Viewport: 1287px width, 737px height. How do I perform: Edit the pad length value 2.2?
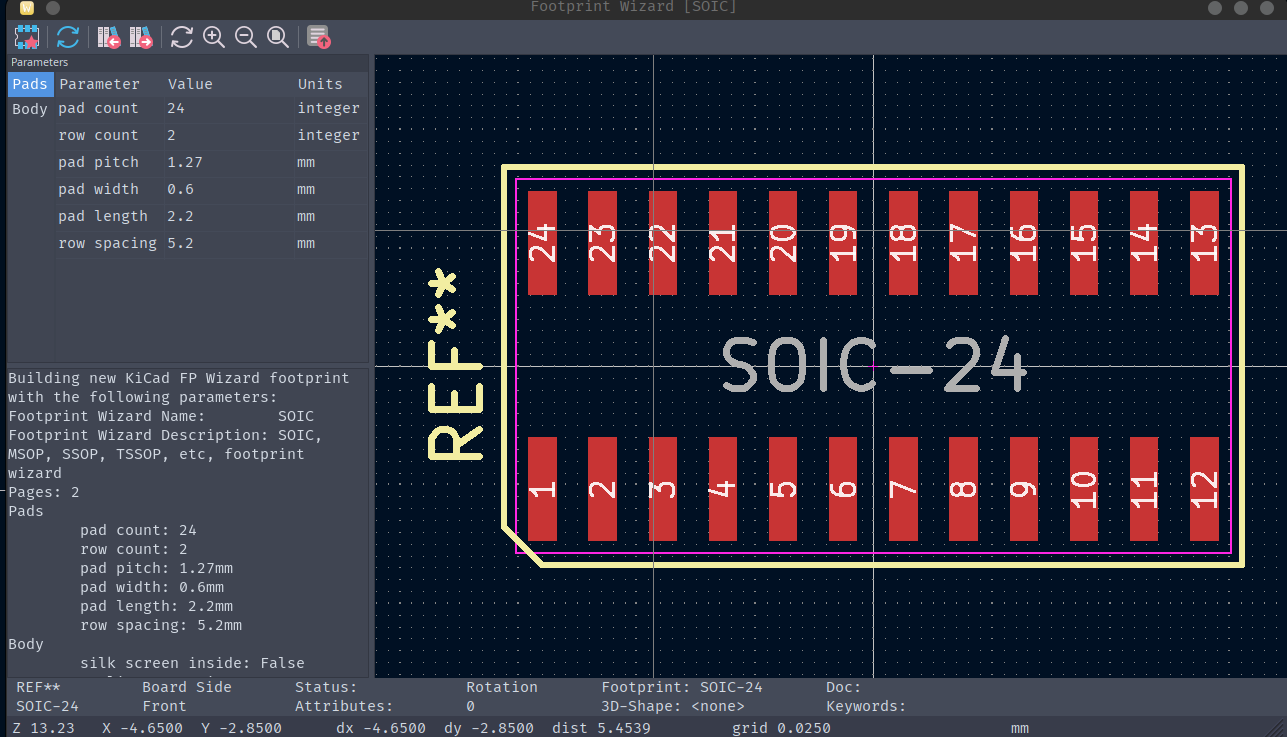228,216
